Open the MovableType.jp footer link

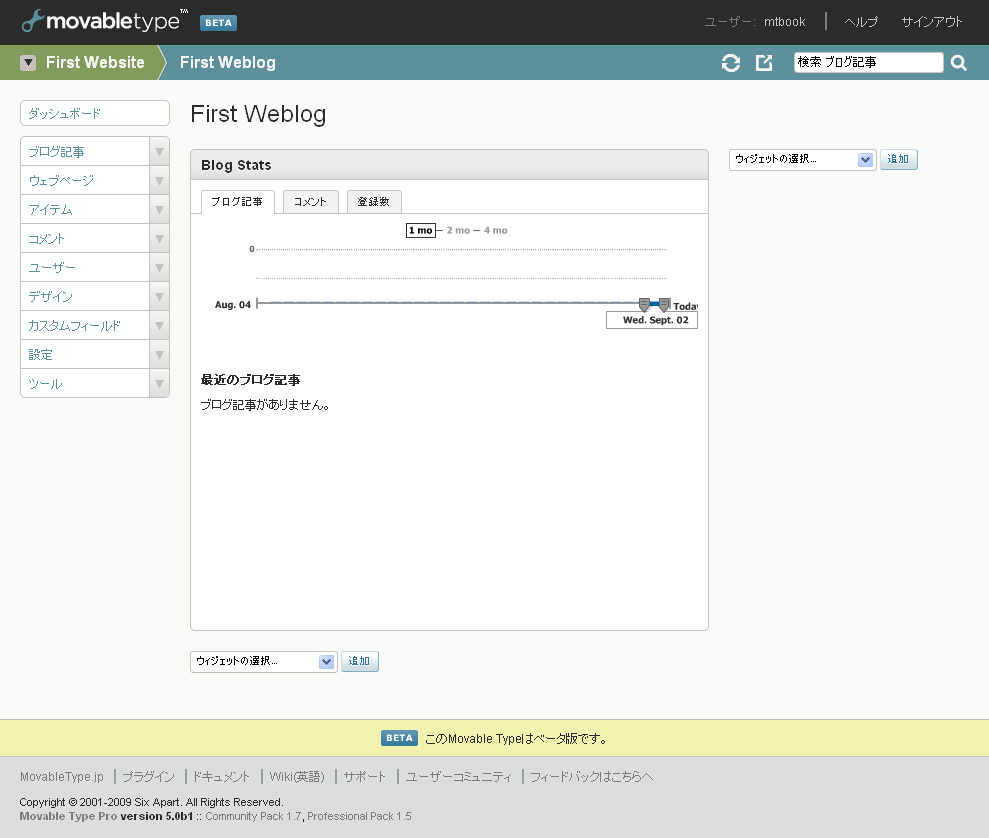pos(62,777)
